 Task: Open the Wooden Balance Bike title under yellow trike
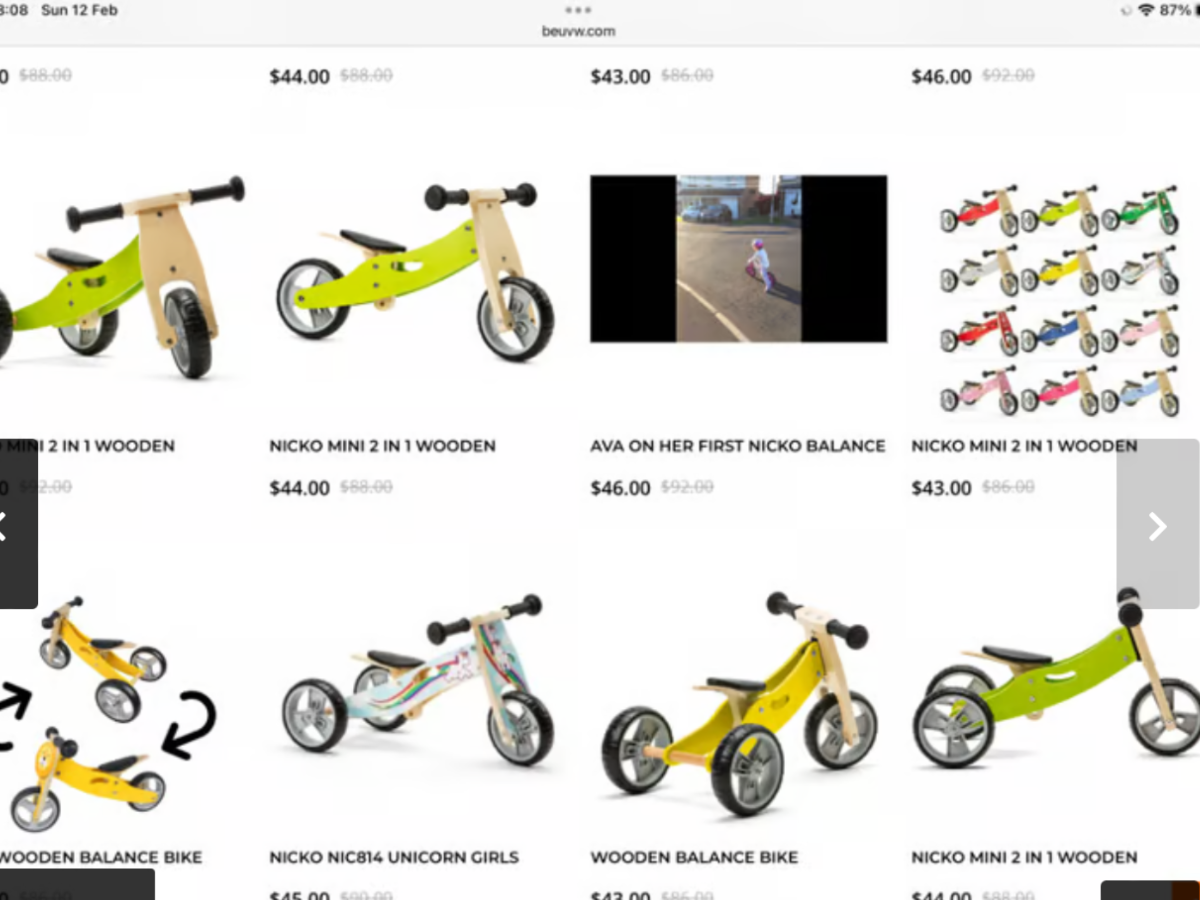coord(694,857)
